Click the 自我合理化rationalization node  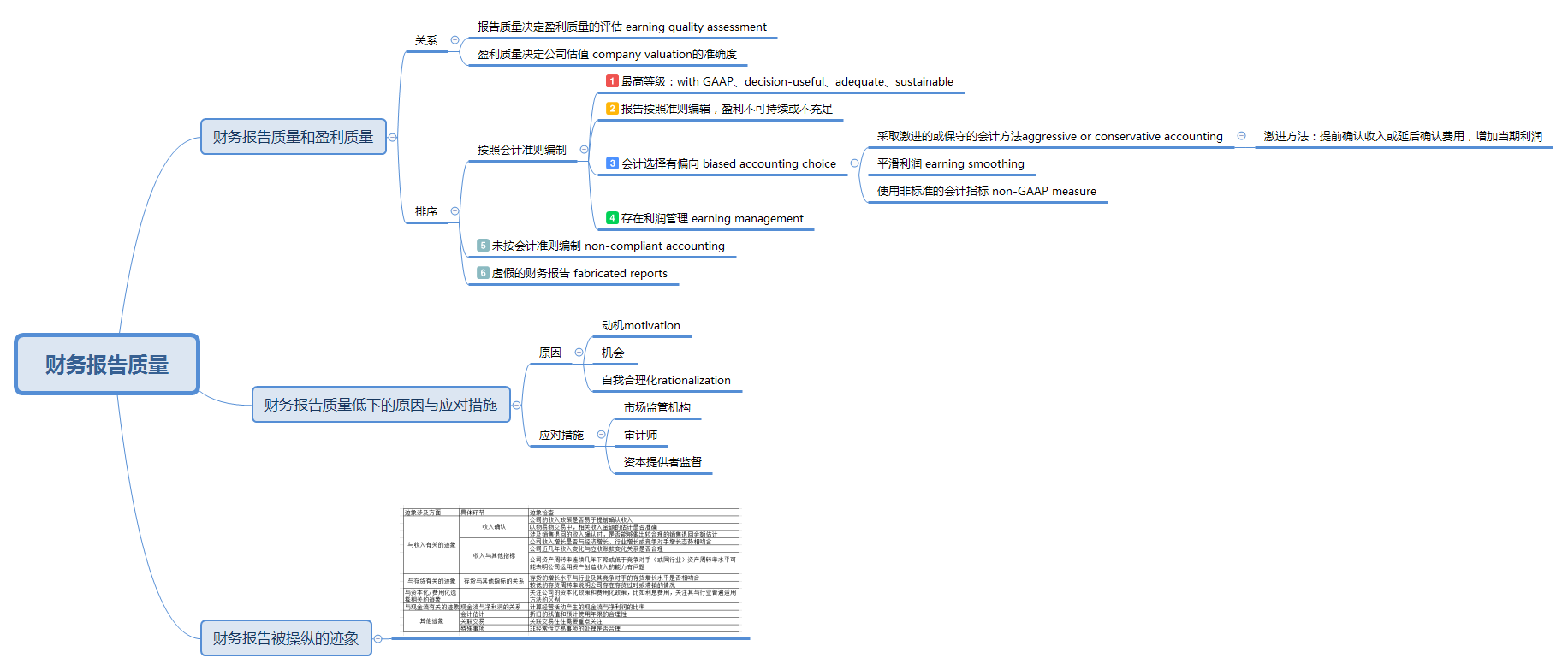(666, 380)
